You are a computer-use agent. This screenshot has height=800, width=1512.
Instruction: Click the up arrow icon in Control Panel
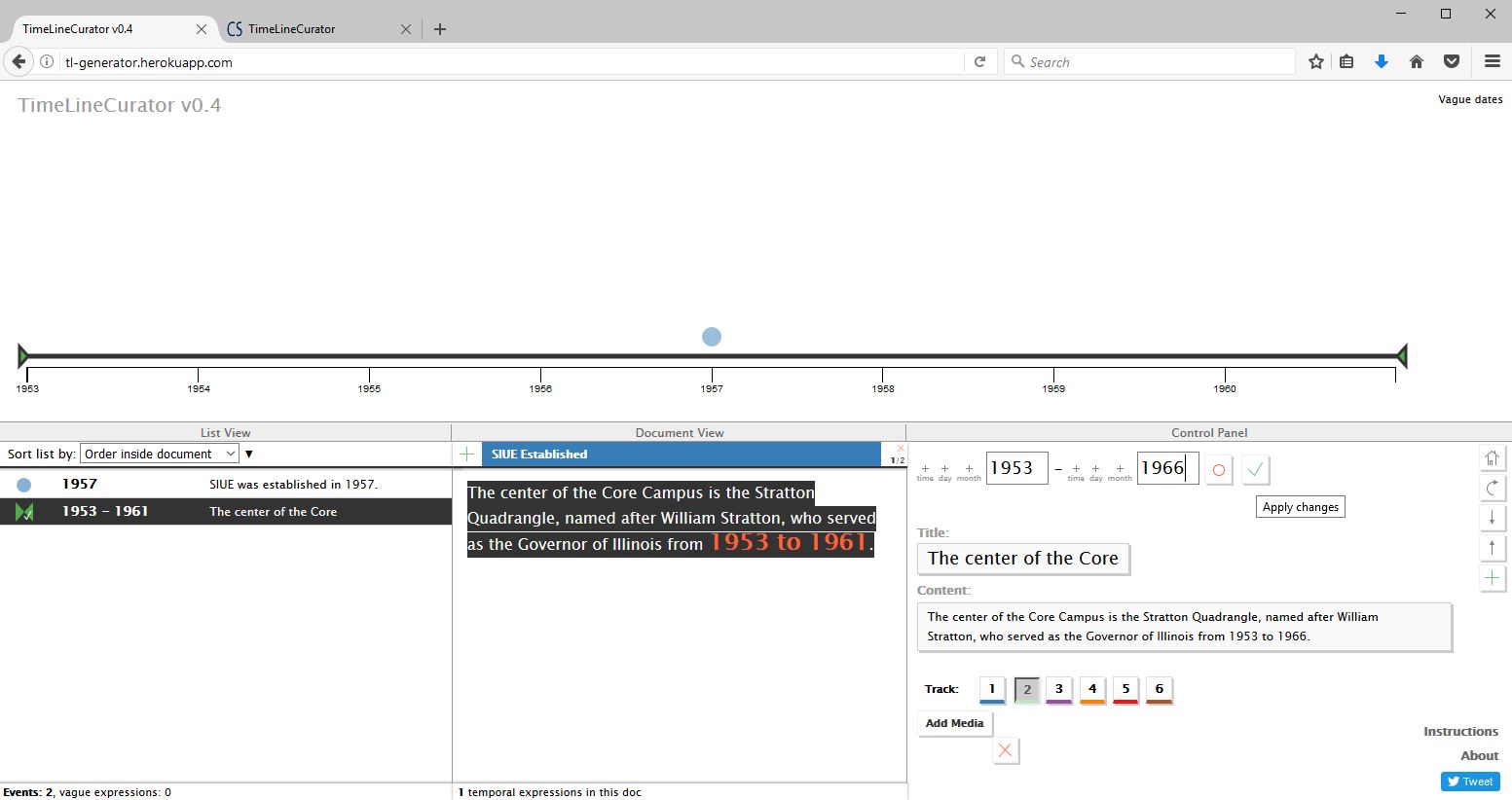pyautogui.click(x=1492, y=548)
